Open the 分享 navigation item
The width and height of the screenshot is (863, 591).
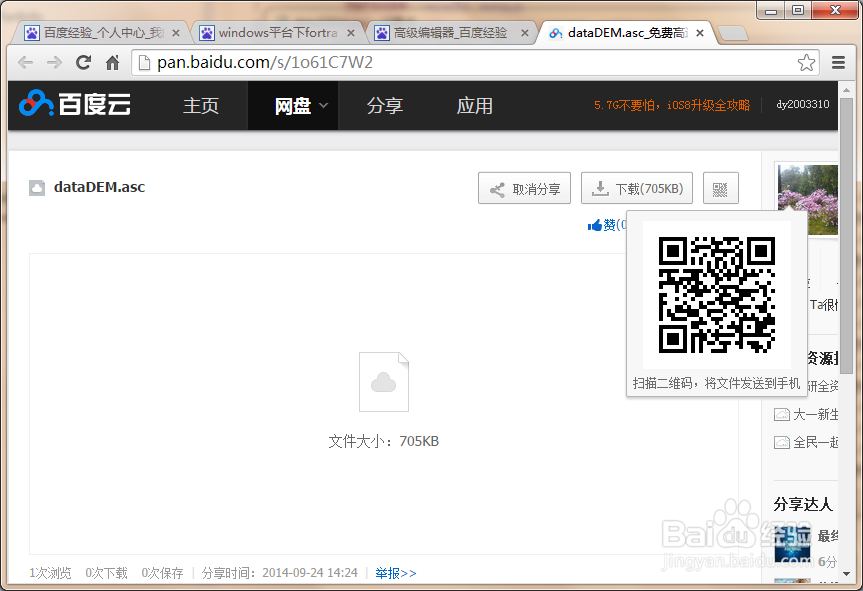(385, 106)
